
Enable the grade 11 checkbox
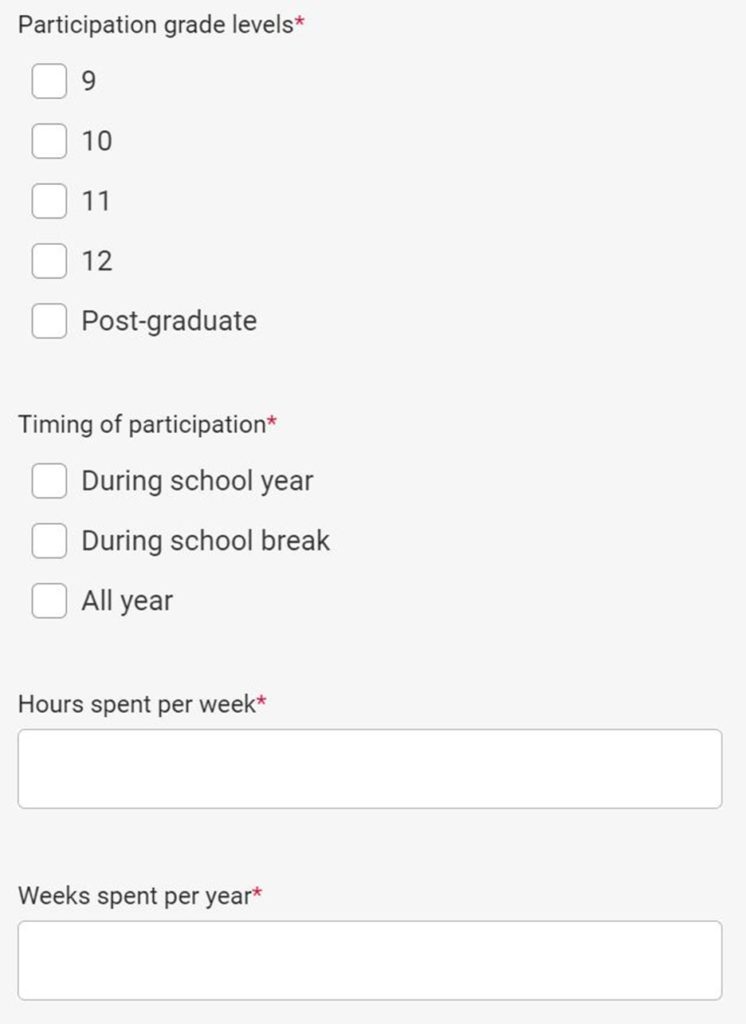[x=49, y=201]
